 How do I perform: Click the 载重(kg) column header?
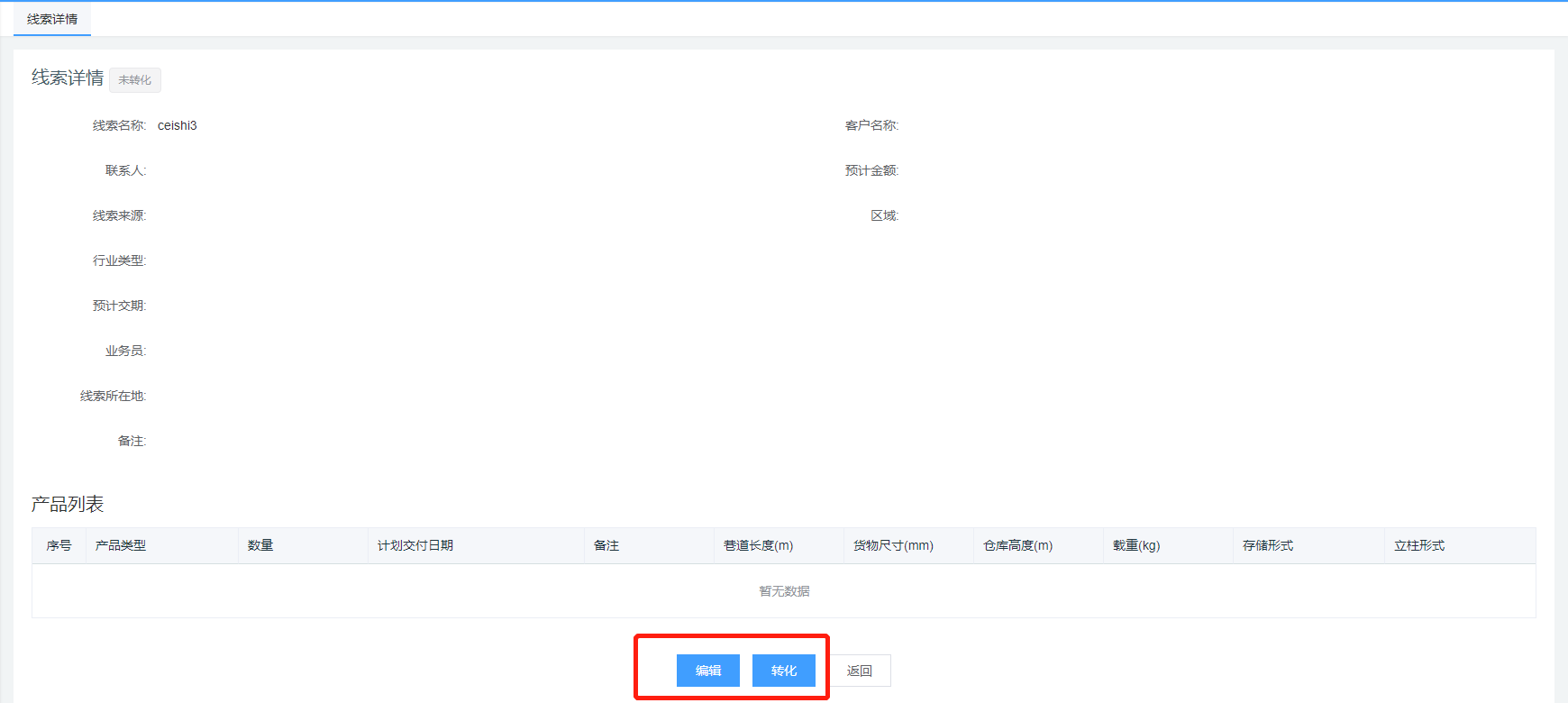(x=1136, y=545)
